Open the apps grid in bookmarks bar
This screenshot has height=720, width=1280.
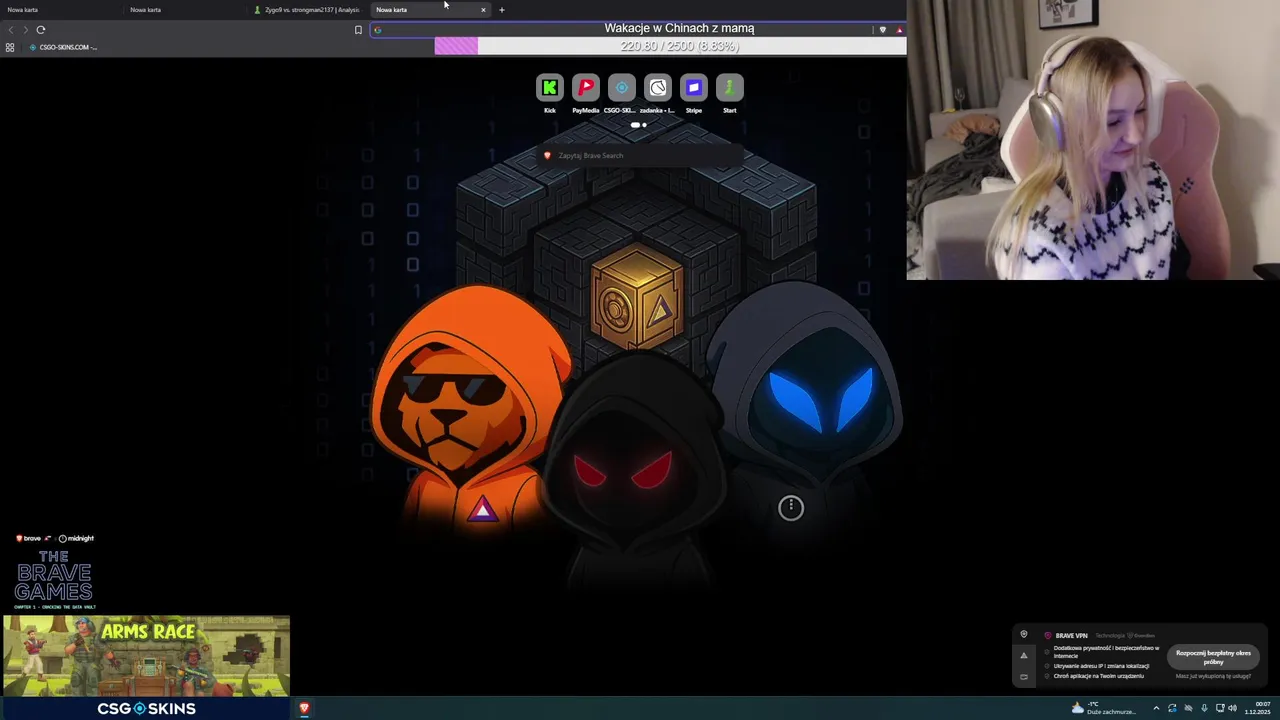coord(10,47)
